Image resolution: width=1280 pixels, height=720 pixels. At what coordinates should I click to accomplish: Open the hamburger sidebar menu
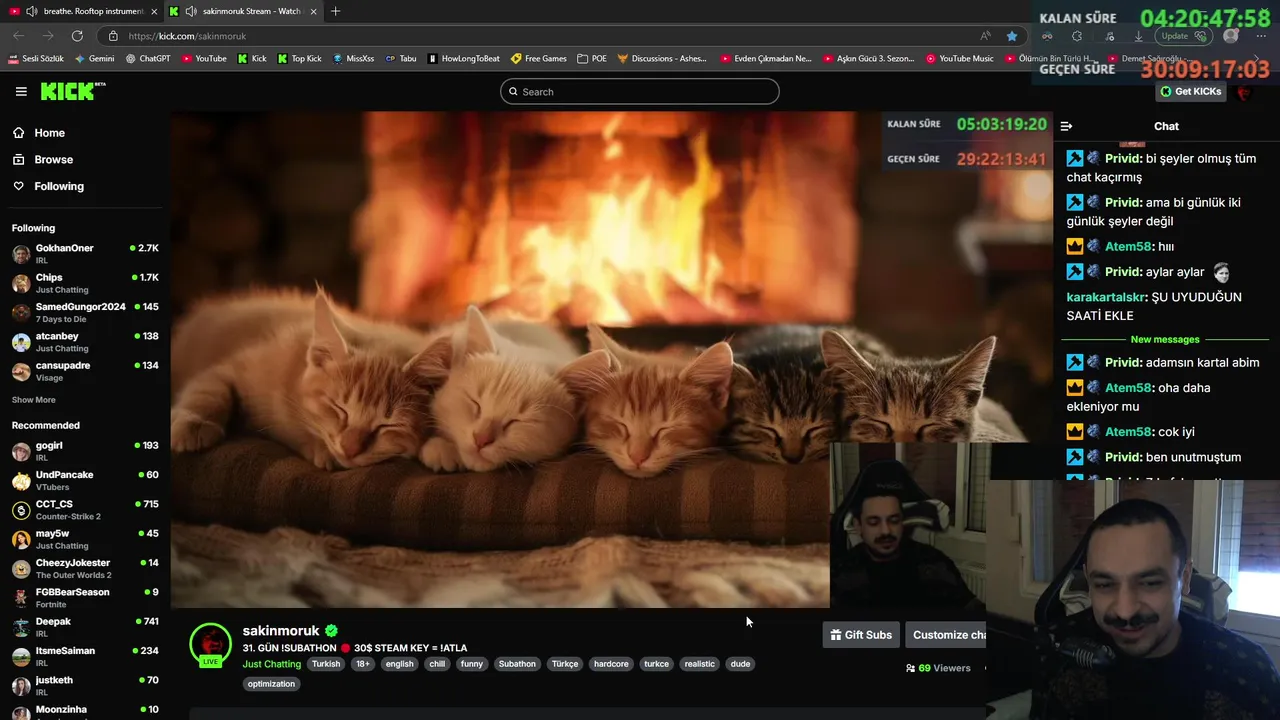tap(21, 91)
